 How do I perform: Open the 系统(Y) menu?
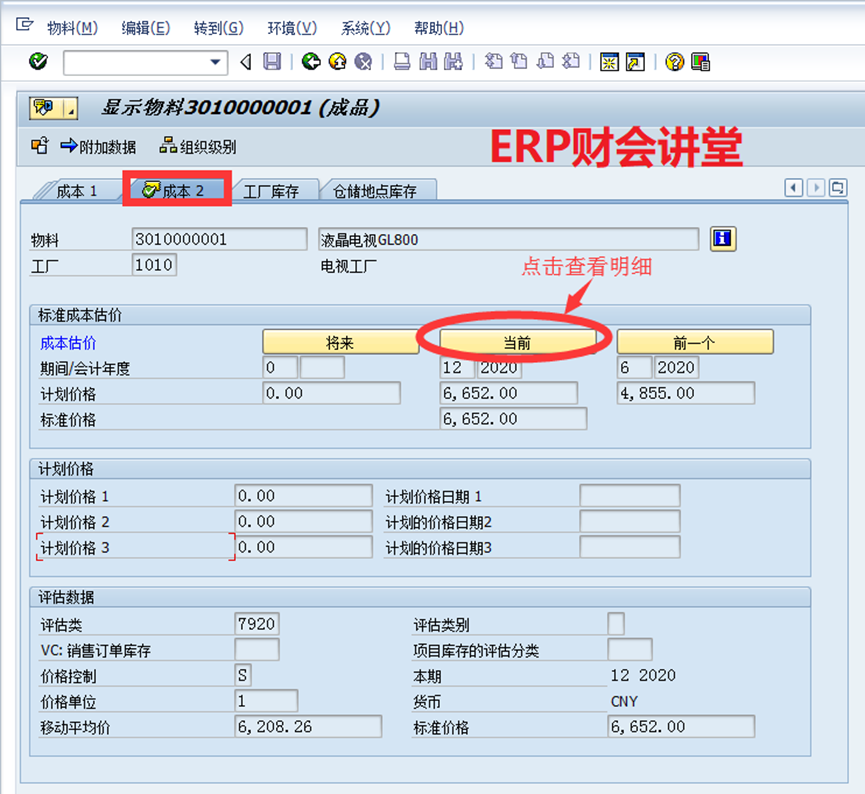[365, 28]
